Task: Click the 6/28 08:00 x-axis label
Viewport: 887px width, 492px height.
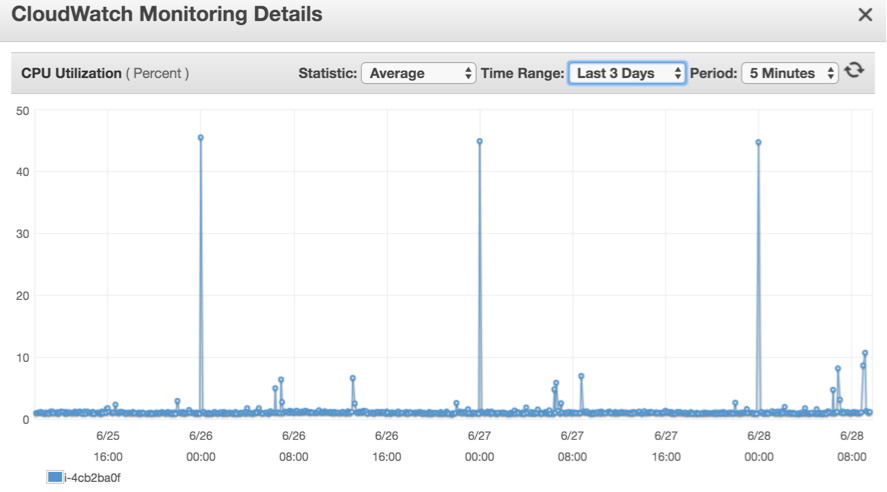Action: [x=851, y=446]
